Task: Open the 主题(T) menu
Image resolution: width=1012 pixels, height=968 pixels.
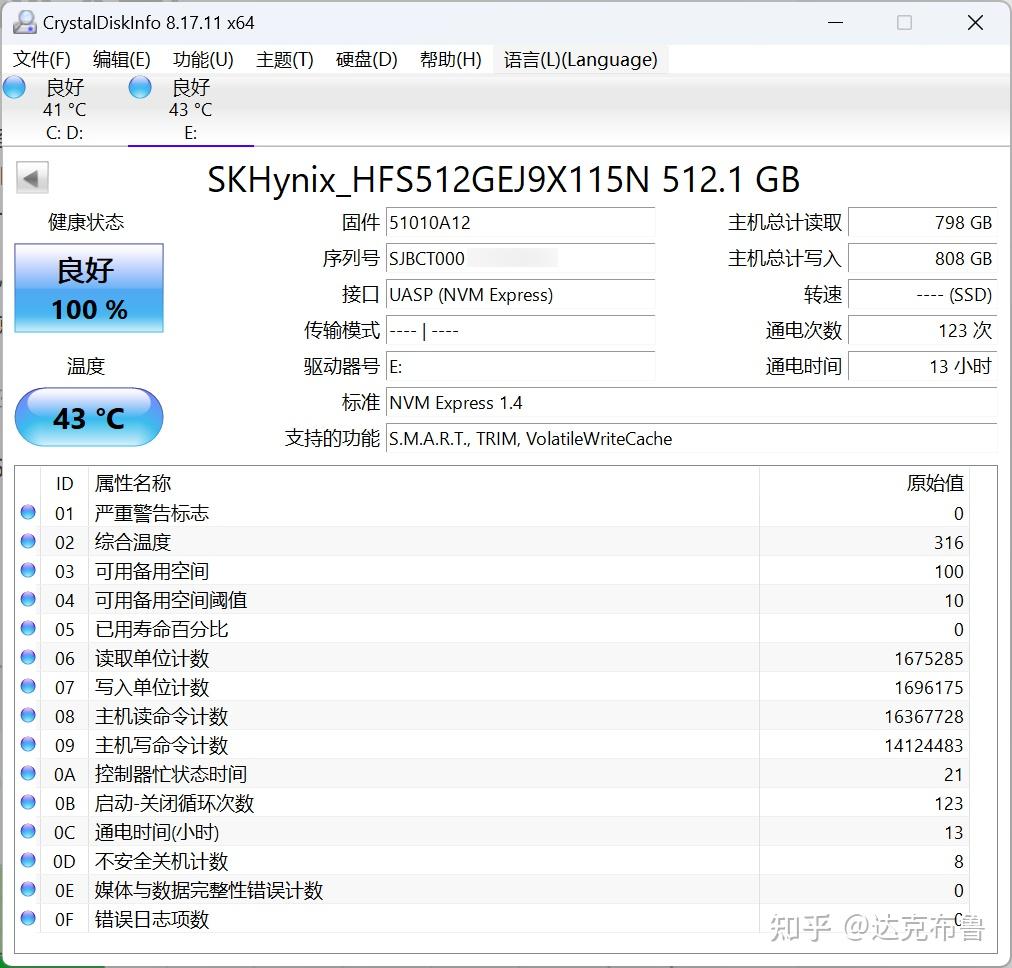Action: tap(283, 59)
